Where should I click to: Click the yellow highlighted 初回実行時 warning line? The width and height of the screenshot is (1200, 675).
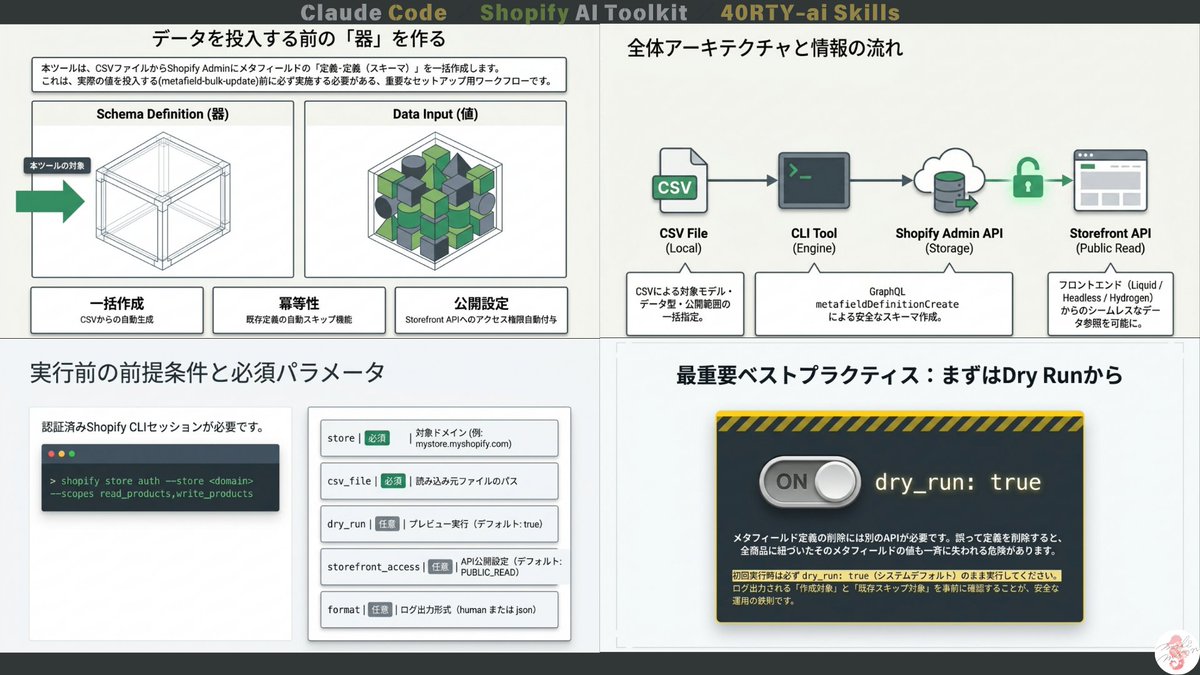[x=896, y=576]
